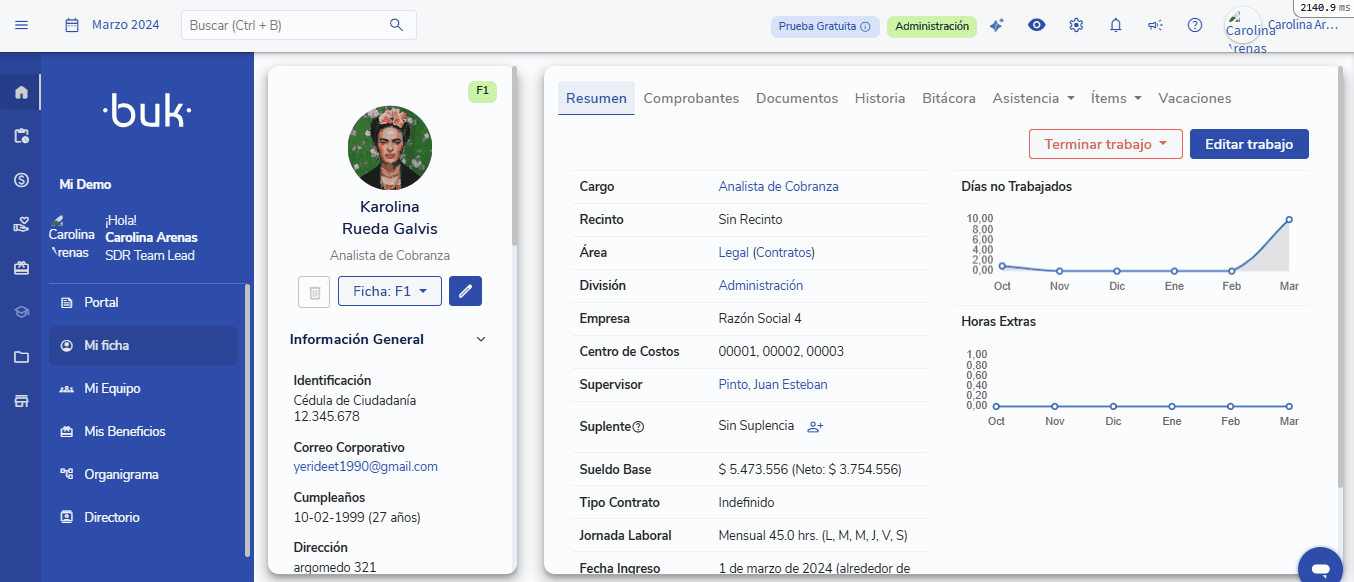Open the help question mark icon

[1194, 25]
